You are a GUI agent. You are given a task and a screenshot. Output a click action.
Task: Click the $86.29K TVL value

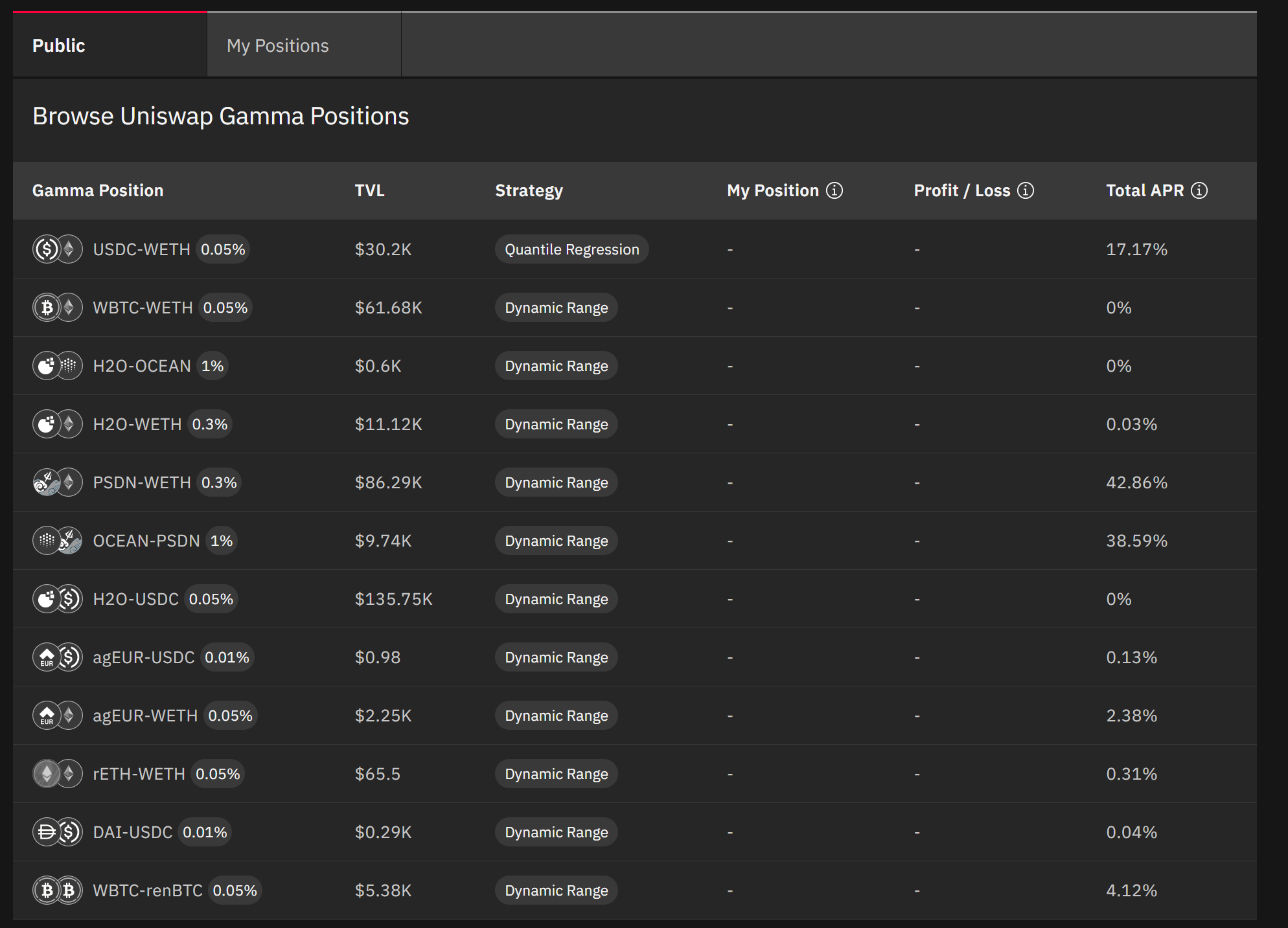389,482
